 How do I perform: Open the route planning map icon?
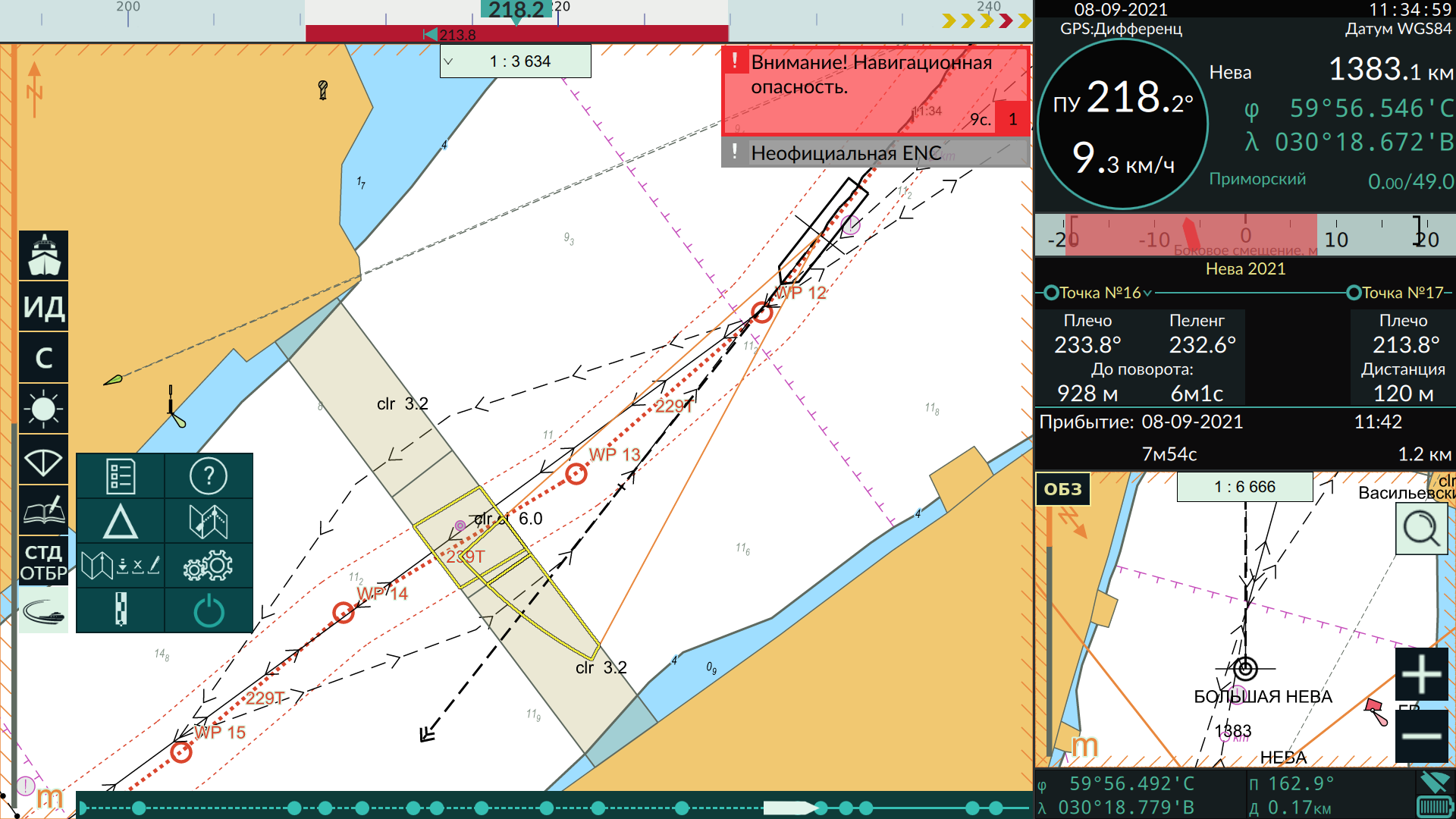coord(209,521)
